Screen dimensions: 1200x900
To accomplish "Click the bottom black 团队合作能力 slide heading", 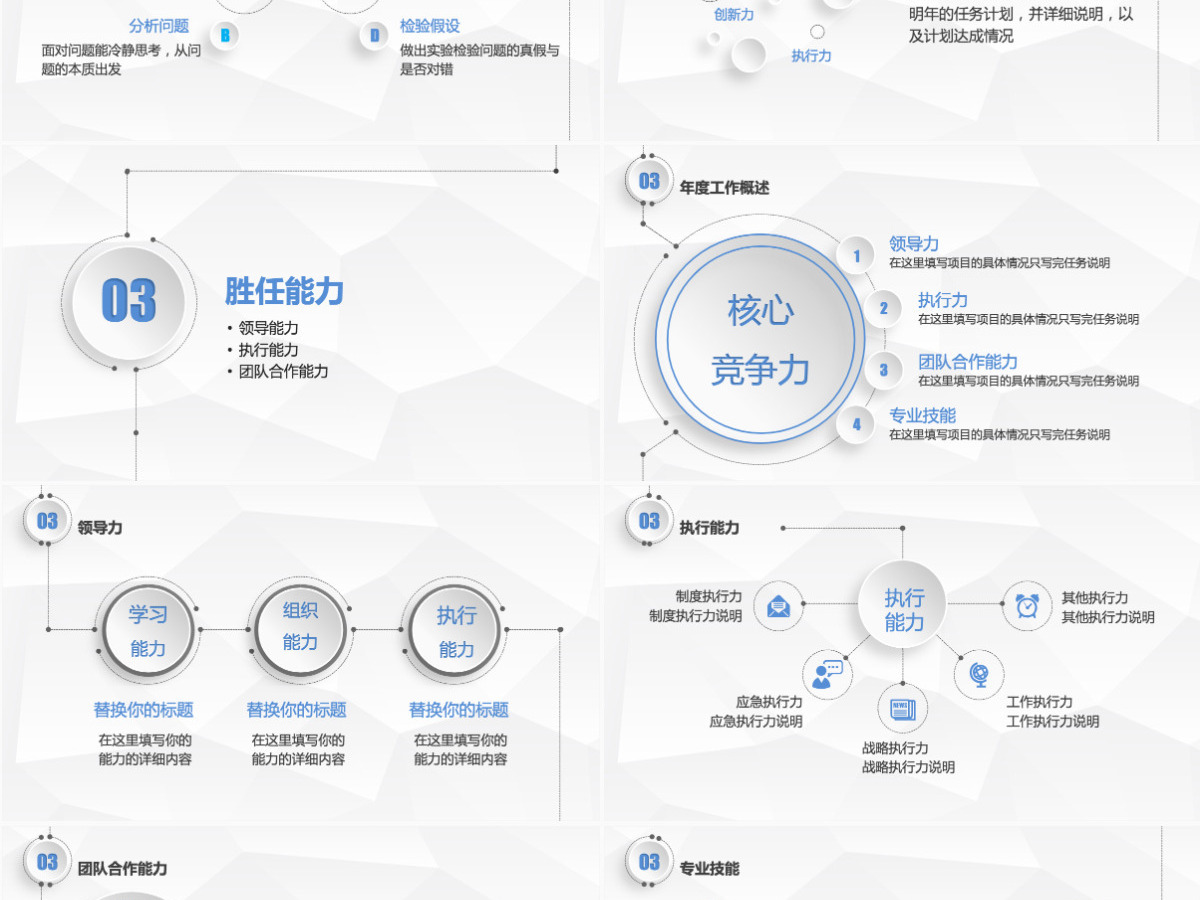I will point(123,868).
